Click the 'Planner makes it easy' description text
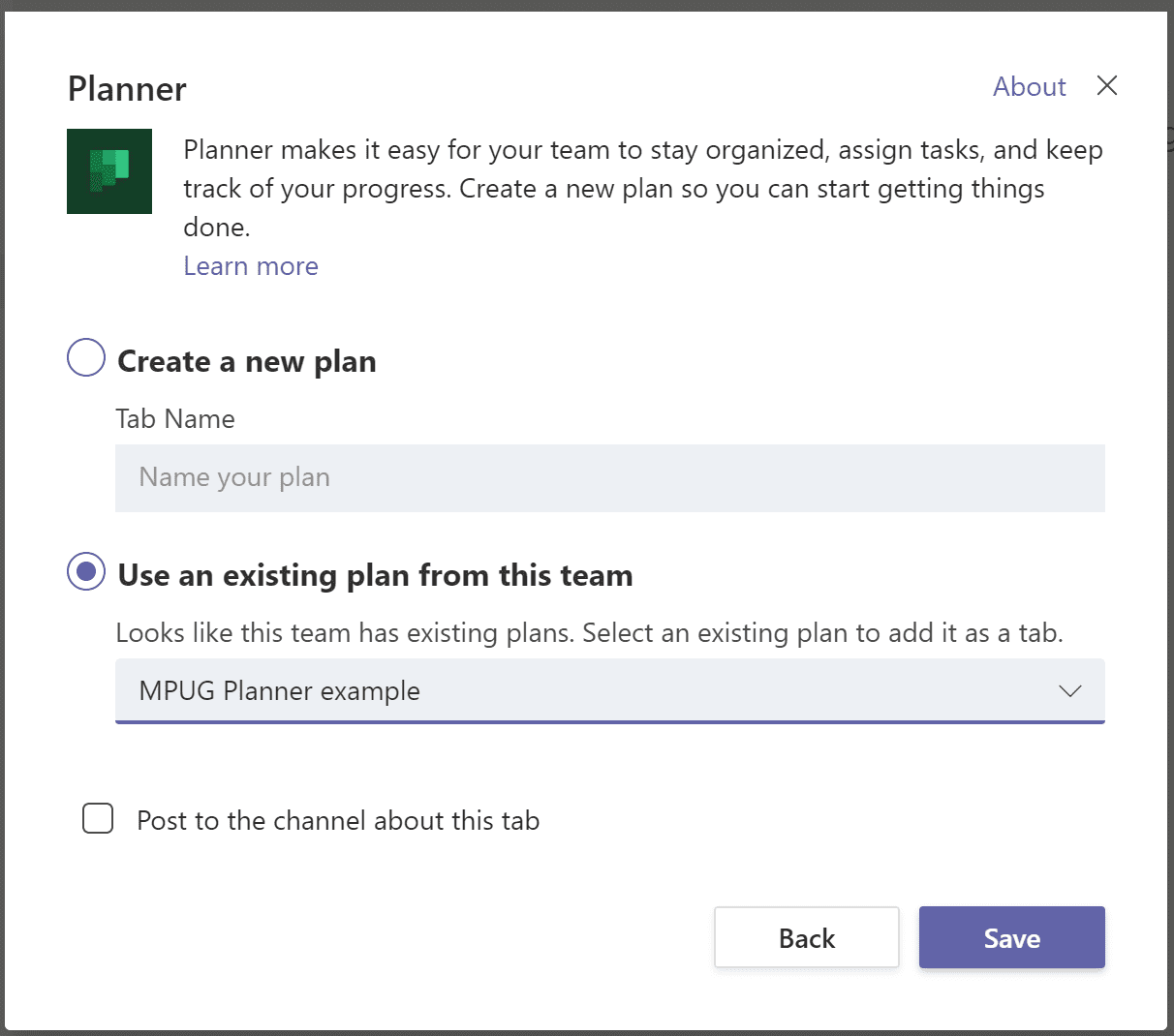Viewport: 1174px width, 1036px height. (x=643, y=189)
